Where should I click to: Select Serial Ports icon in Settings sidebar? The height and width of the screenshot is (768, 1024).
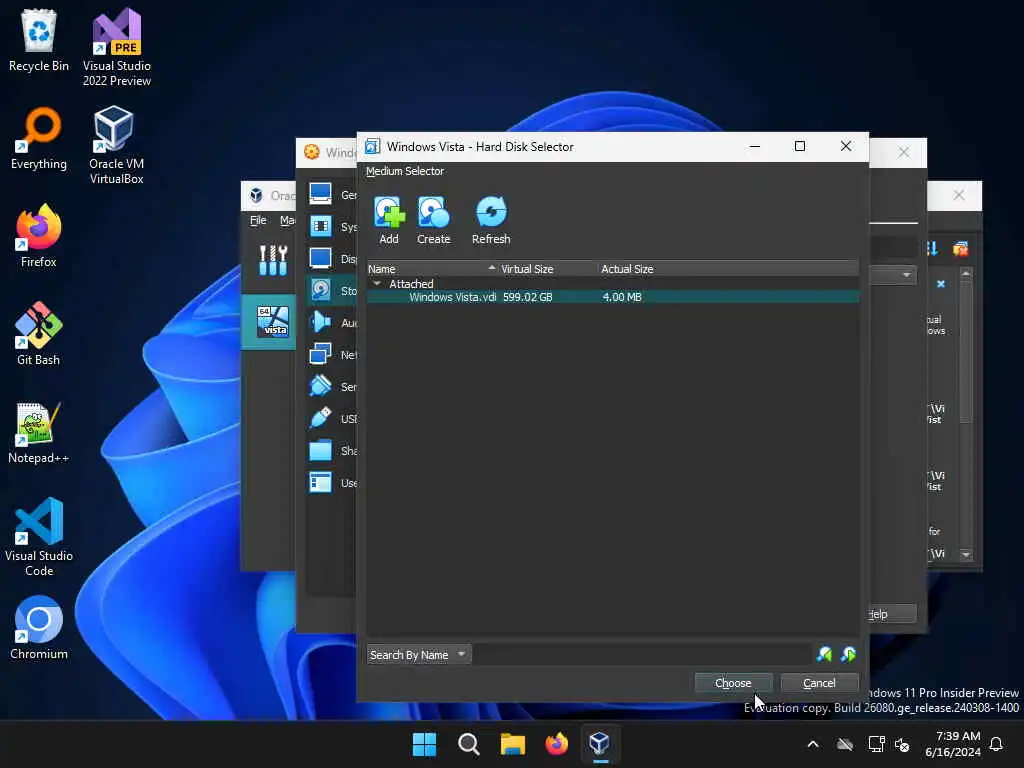click(x=320, y=386)
